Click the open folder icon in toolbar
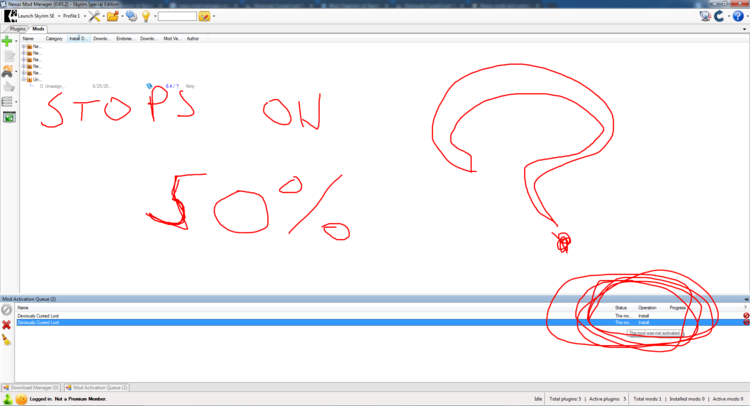 click(x=113, y=16)
